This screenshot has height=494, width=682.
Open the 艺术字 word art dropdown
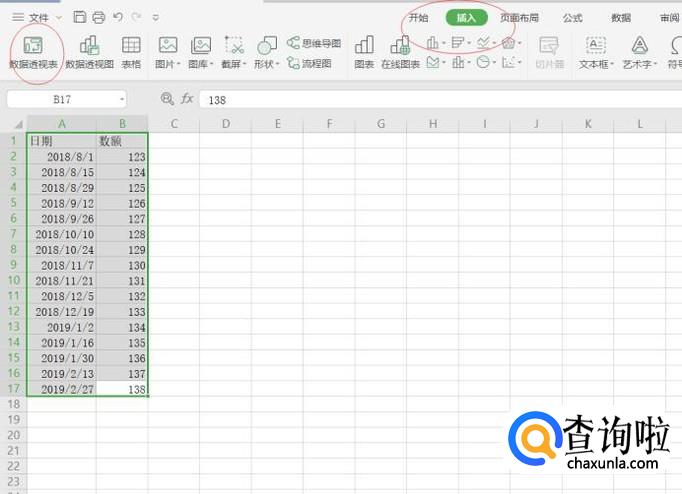[x=640, y=63]
